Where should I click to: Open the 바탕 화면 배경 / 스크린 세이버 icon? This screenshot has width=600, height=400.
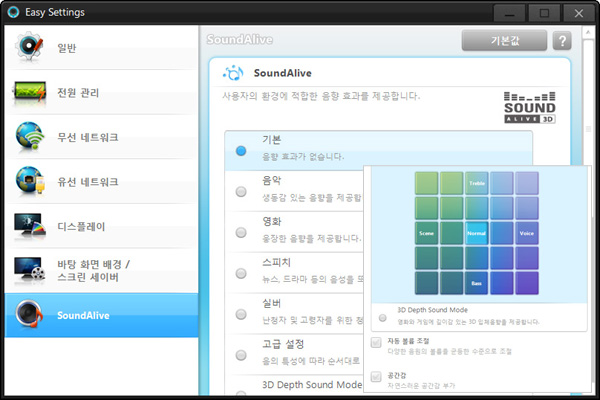(x=30, y=270)
